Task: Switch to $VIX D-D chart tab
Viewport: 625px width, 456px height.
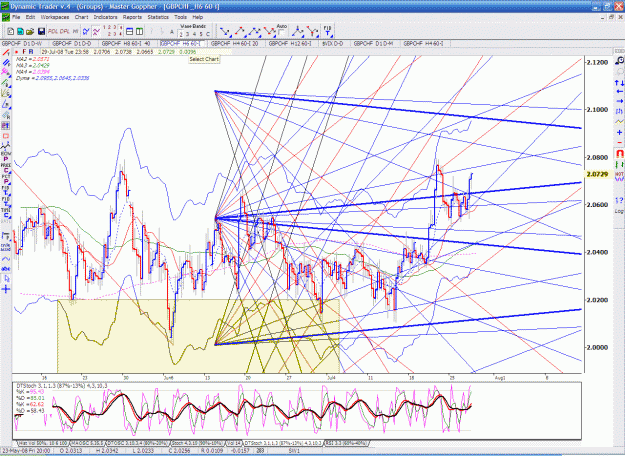Action: click(333, 43)
